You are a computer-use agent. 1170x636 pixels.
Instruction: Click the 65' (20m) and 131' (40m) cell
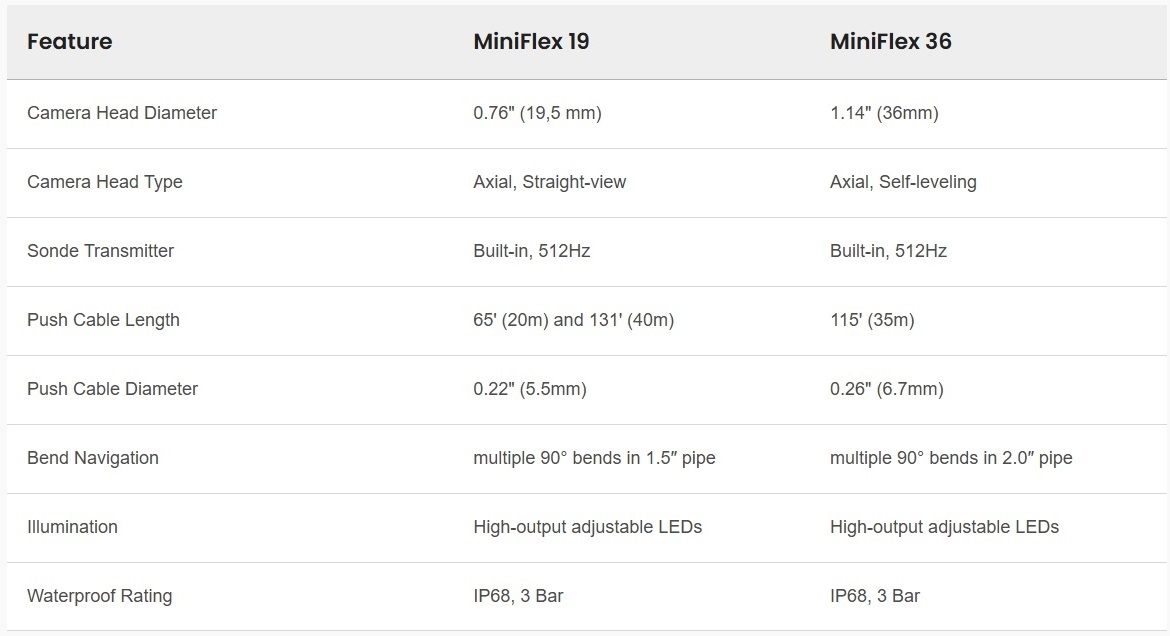pos(573,320)
